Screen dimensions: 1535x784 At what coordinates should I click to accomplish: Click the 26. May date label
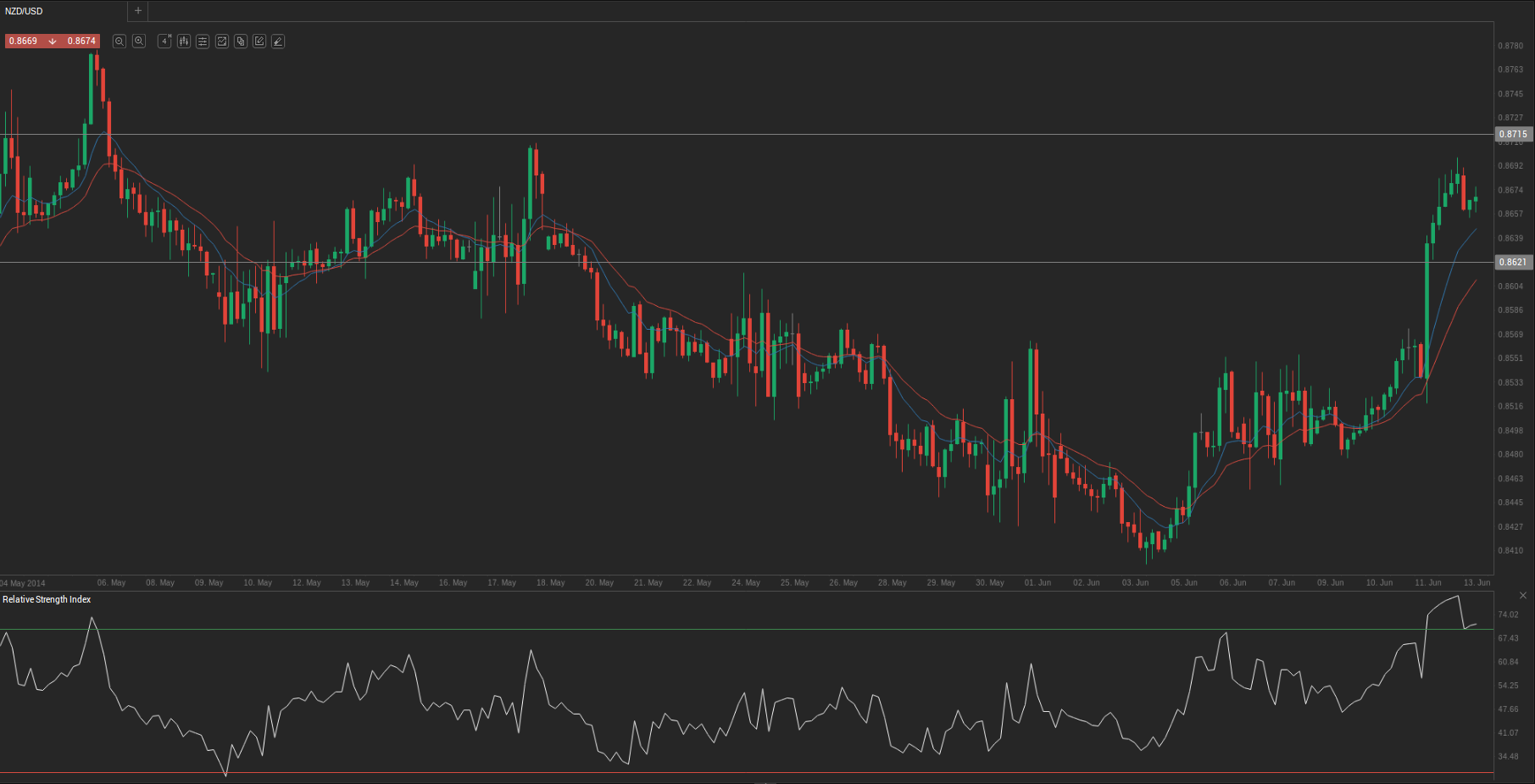(843, 583)
